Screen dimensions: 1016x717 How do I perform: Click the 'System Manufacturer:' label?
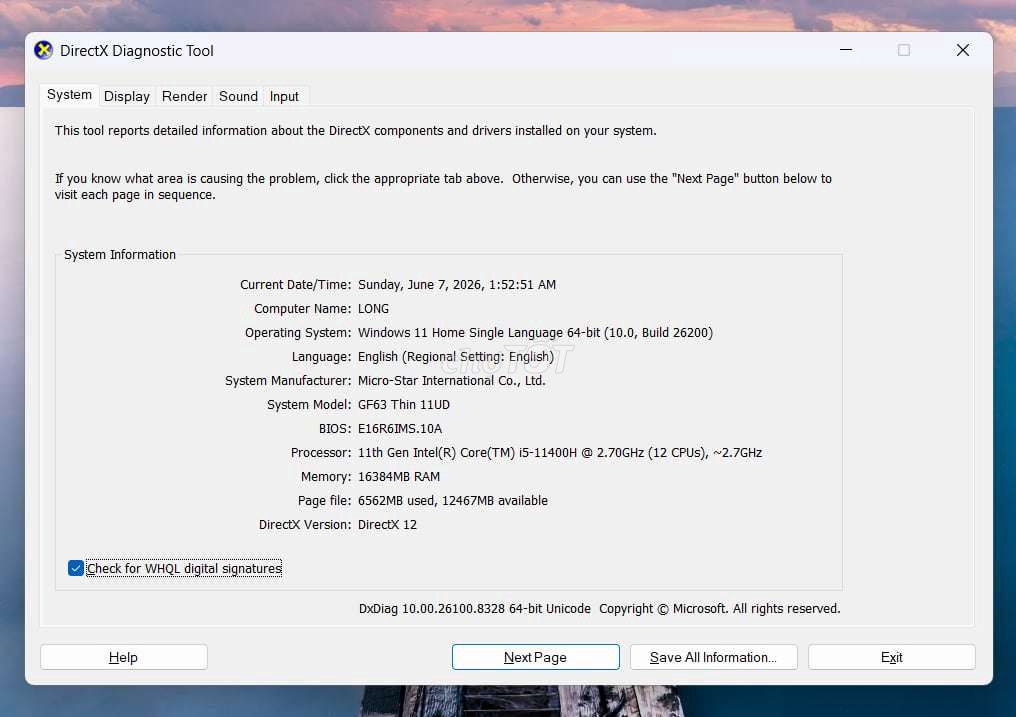click(288, 381)
